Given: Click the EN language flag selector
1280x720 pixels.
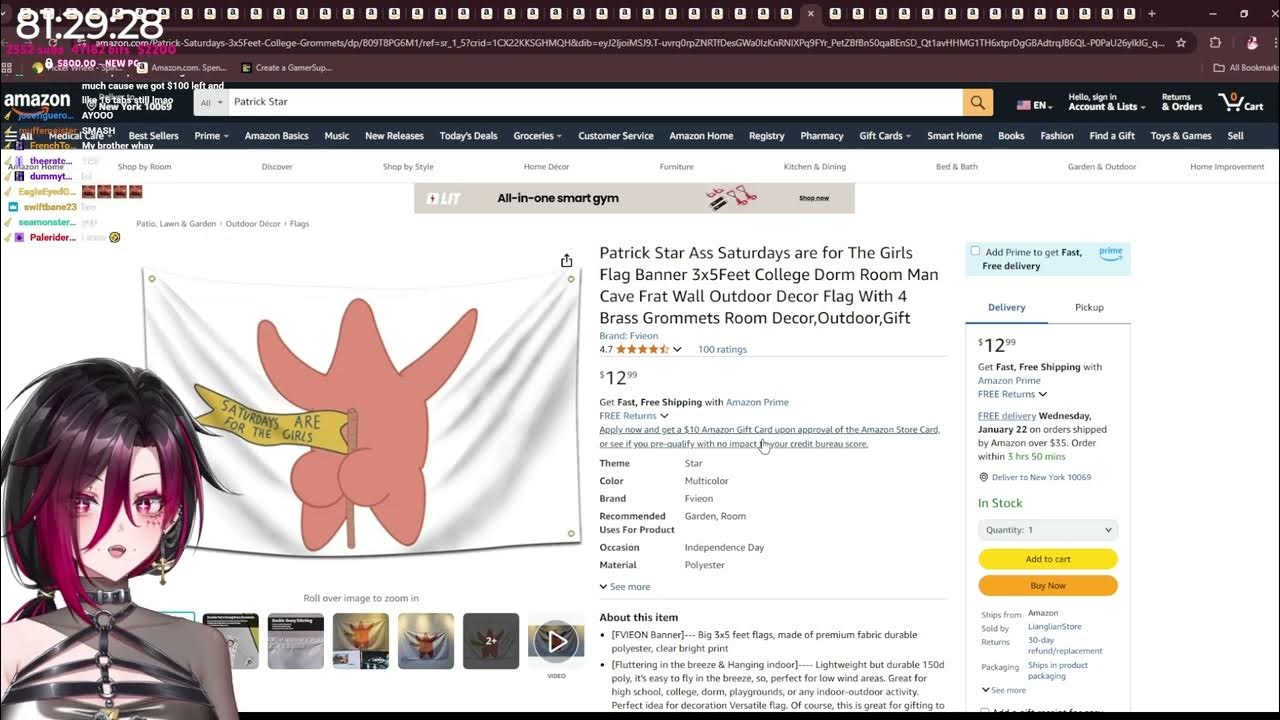Looking at the screenshot, I should (x=1035, y=105).
